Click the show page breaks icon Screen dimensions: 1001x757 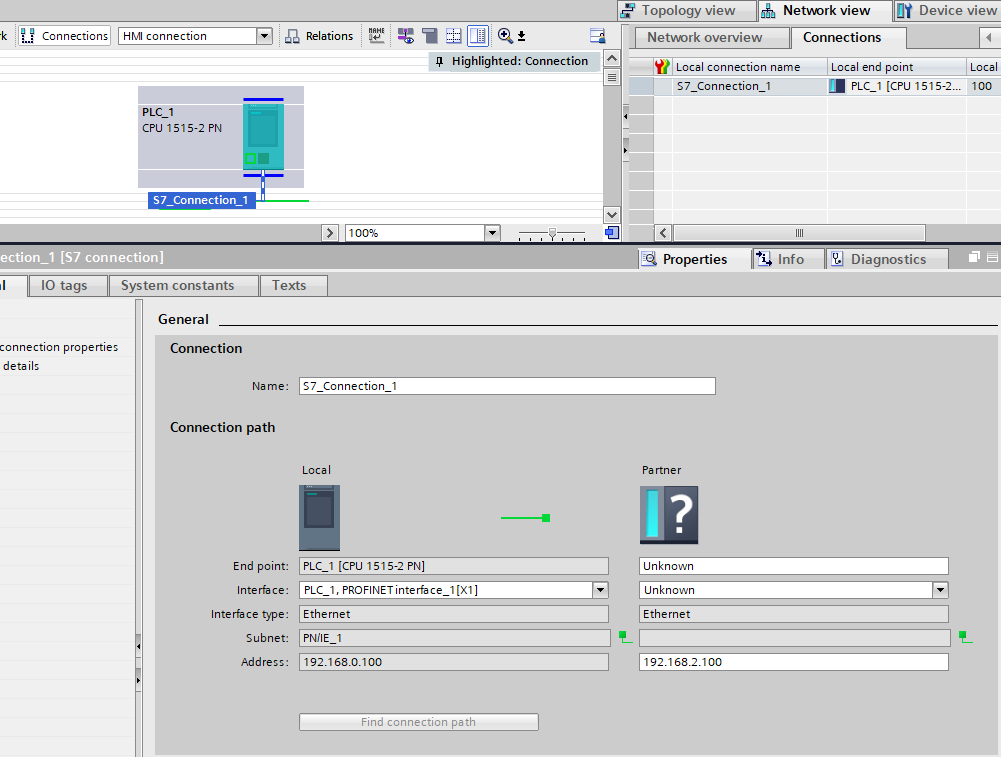pos(453,36)
